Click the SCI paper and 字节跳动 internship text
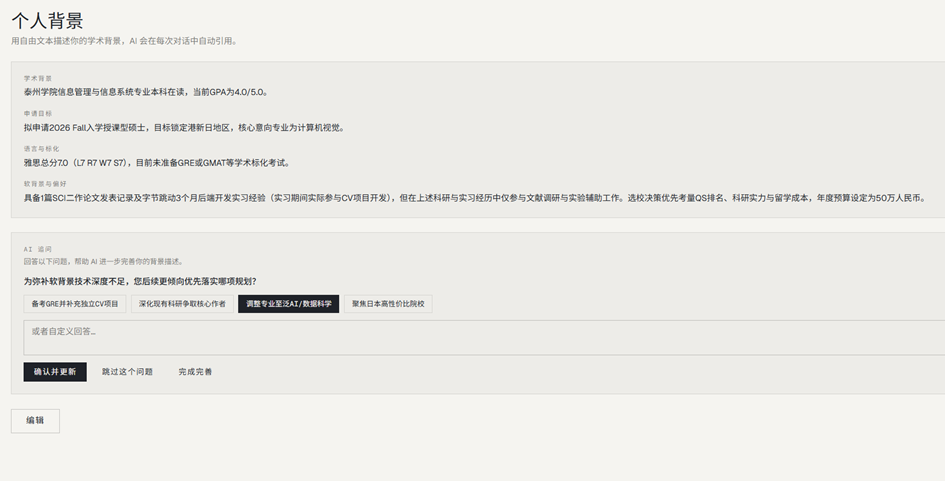The height and width of the screenshot is (481, 945). tap(475, 198)
